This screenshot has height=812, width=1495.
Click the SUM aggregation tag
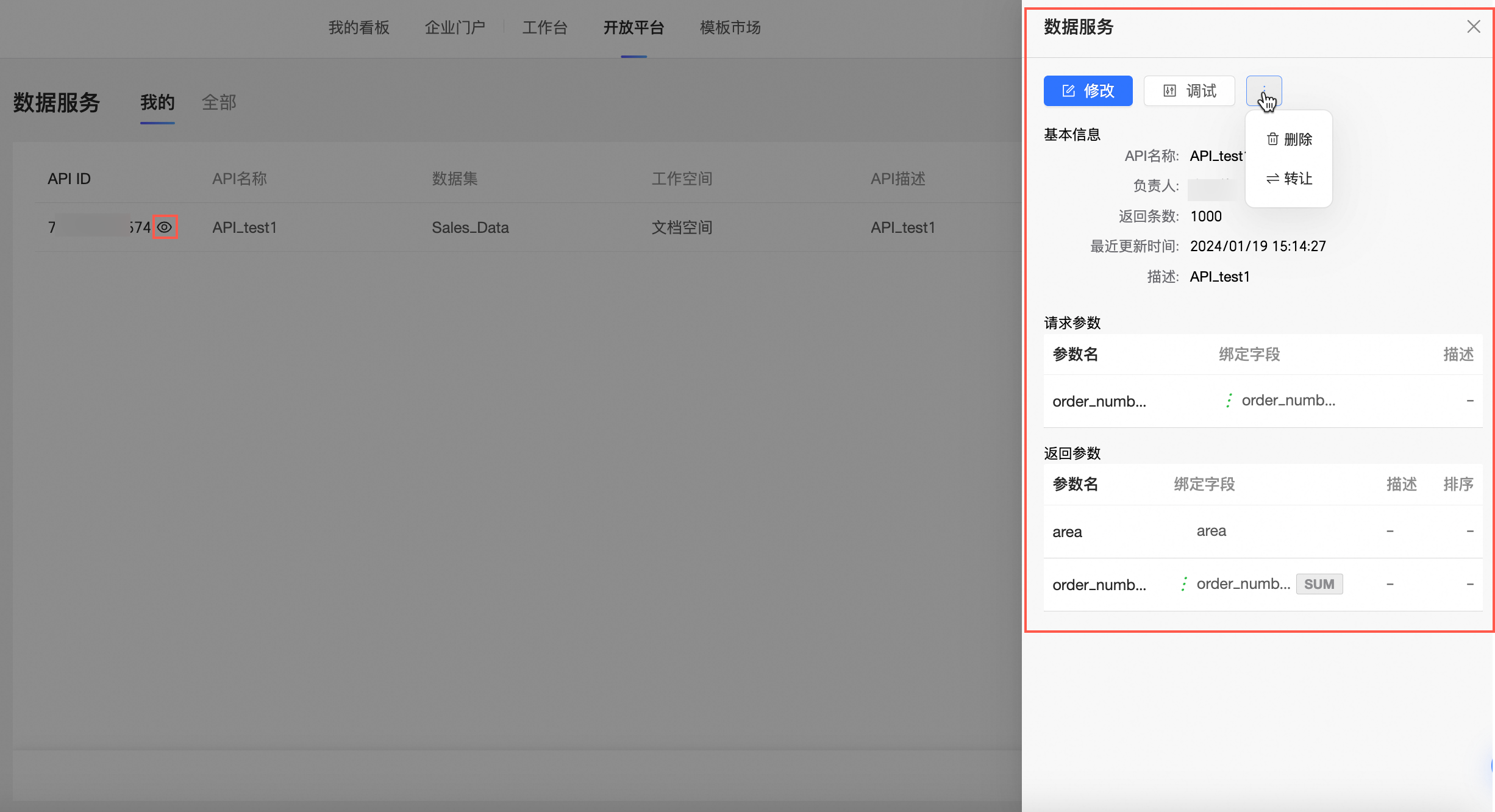tap(1319, 584)
